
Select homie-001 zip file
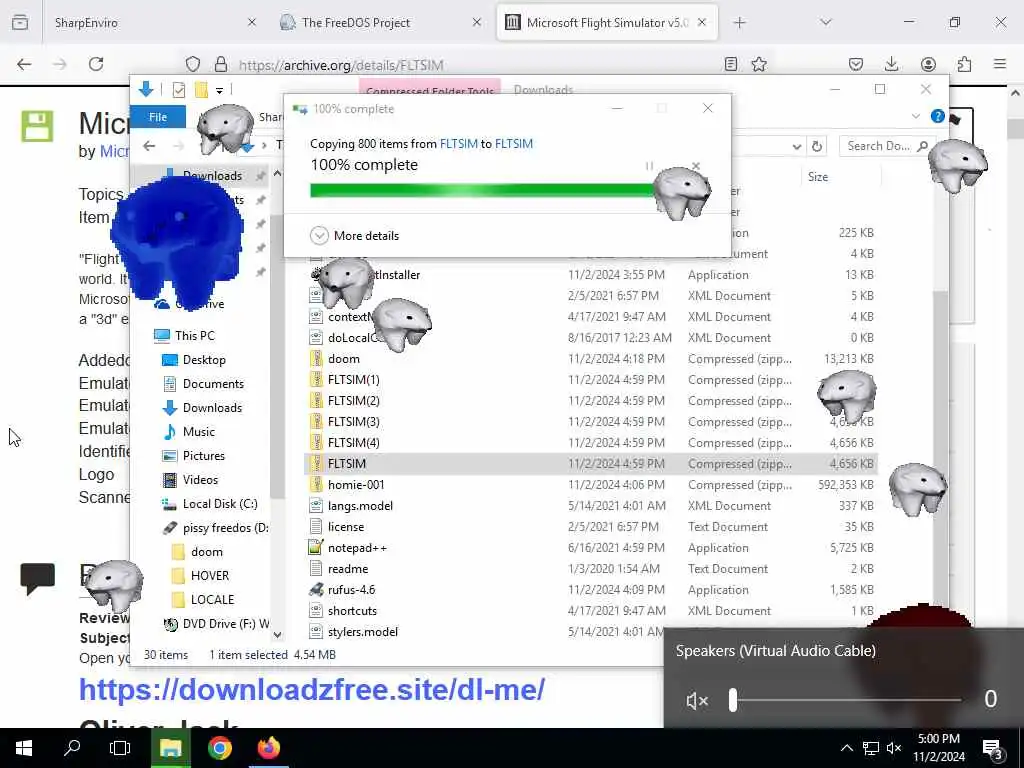tap(356, 485)
